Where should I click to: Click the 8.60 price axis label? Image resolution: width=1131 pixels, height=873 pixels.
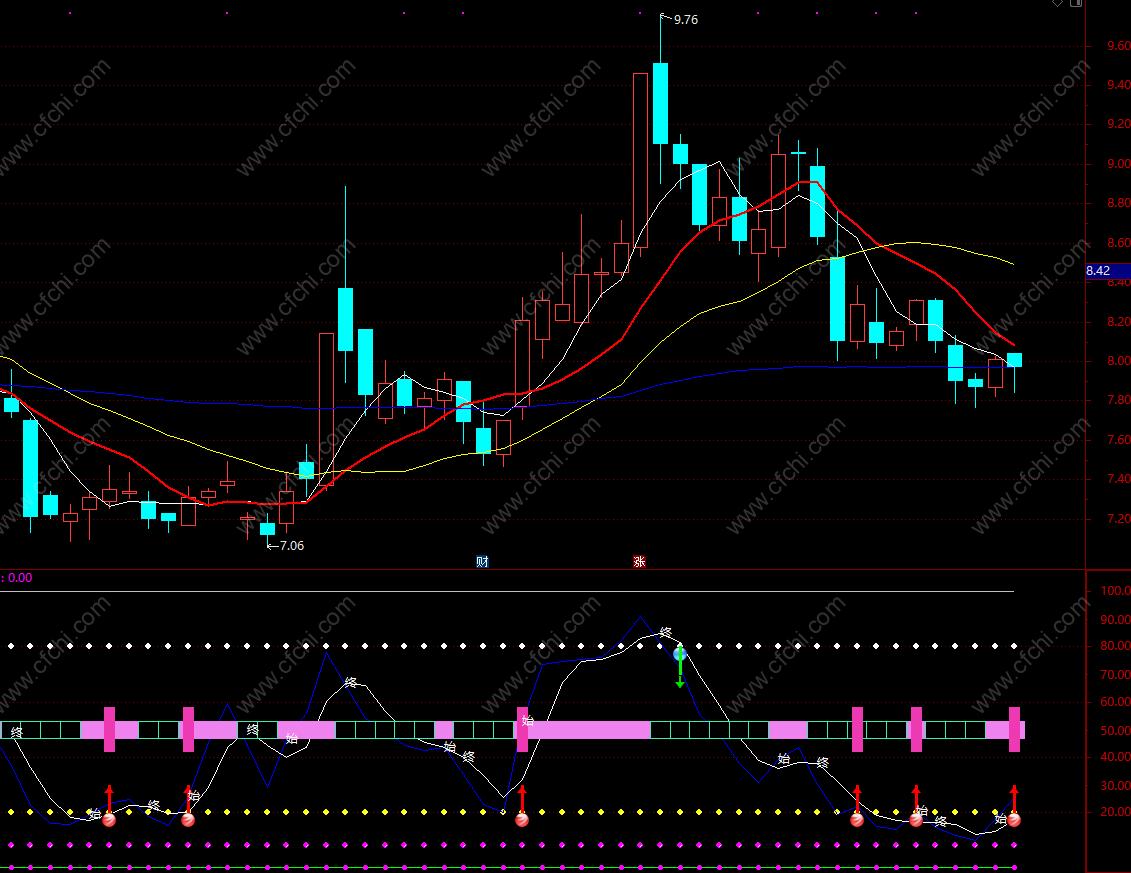coord(1118,242)
